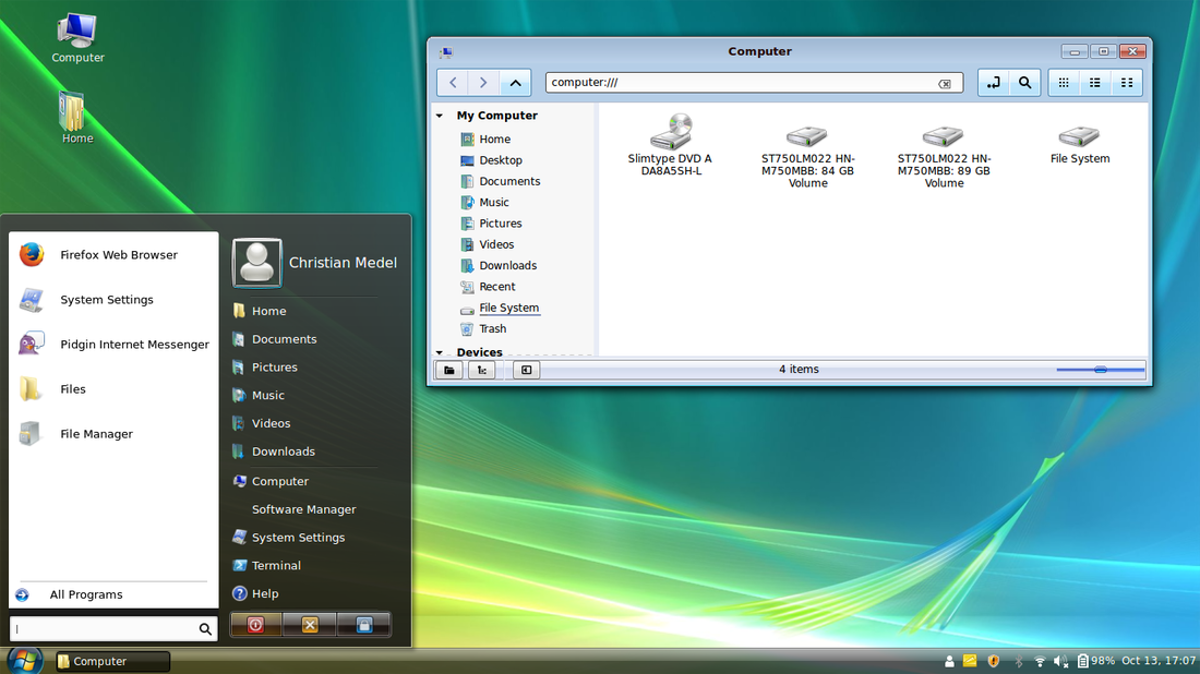Adjust the zoom slider in the status bar
Viewport: 1200px width, 674px height.
point(1100,369)
